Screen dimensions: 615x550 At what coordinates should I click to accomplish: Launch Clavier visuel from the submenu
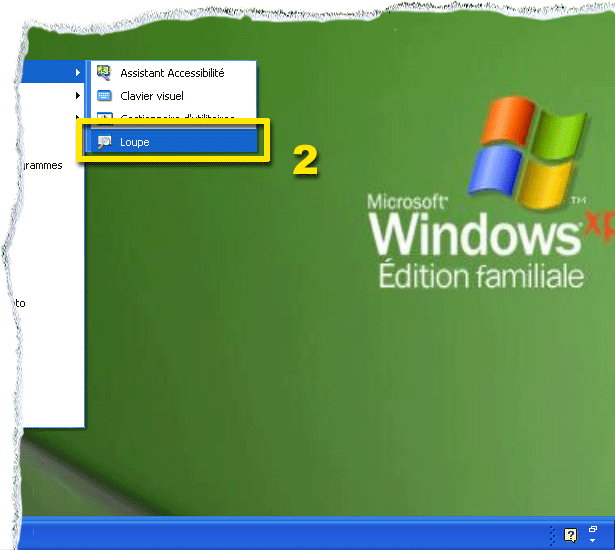point(173,96)
